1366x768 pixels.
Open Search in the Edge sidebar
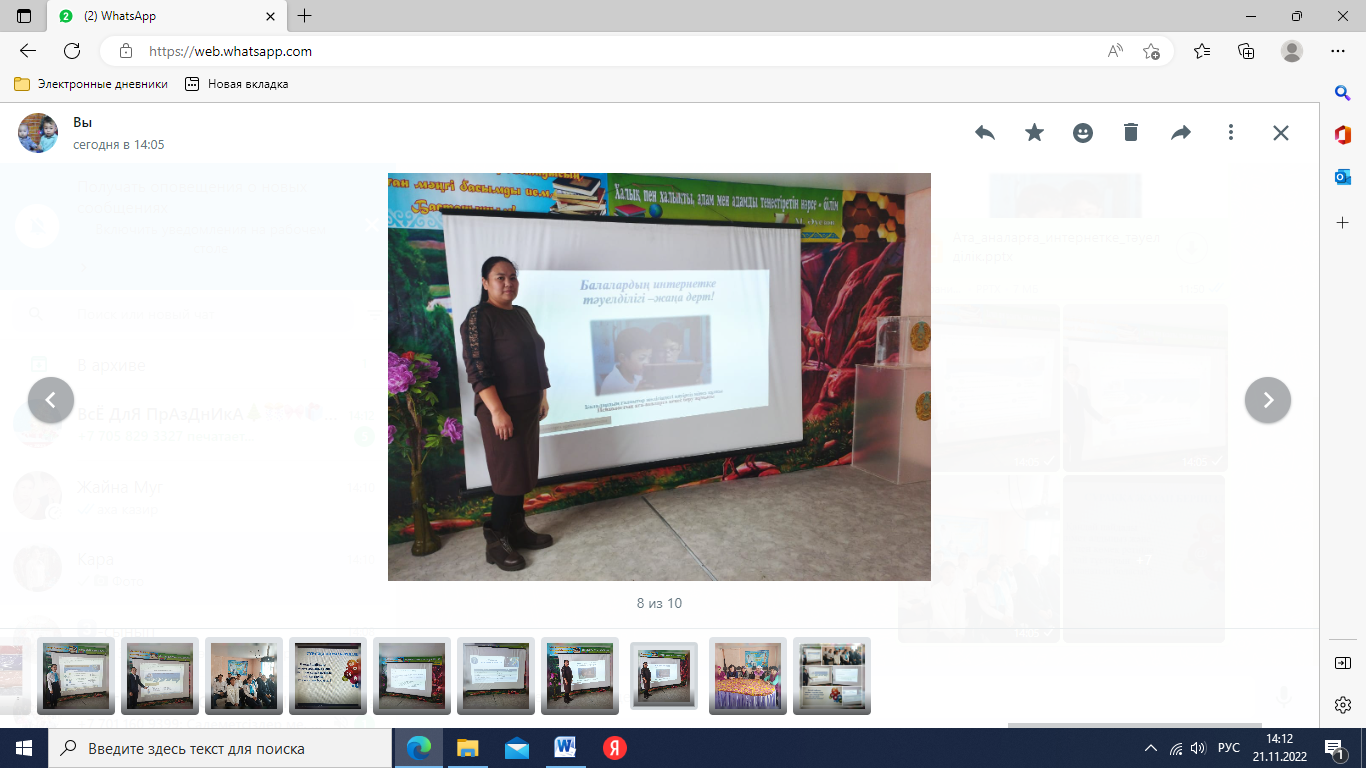click(1343, 92)
